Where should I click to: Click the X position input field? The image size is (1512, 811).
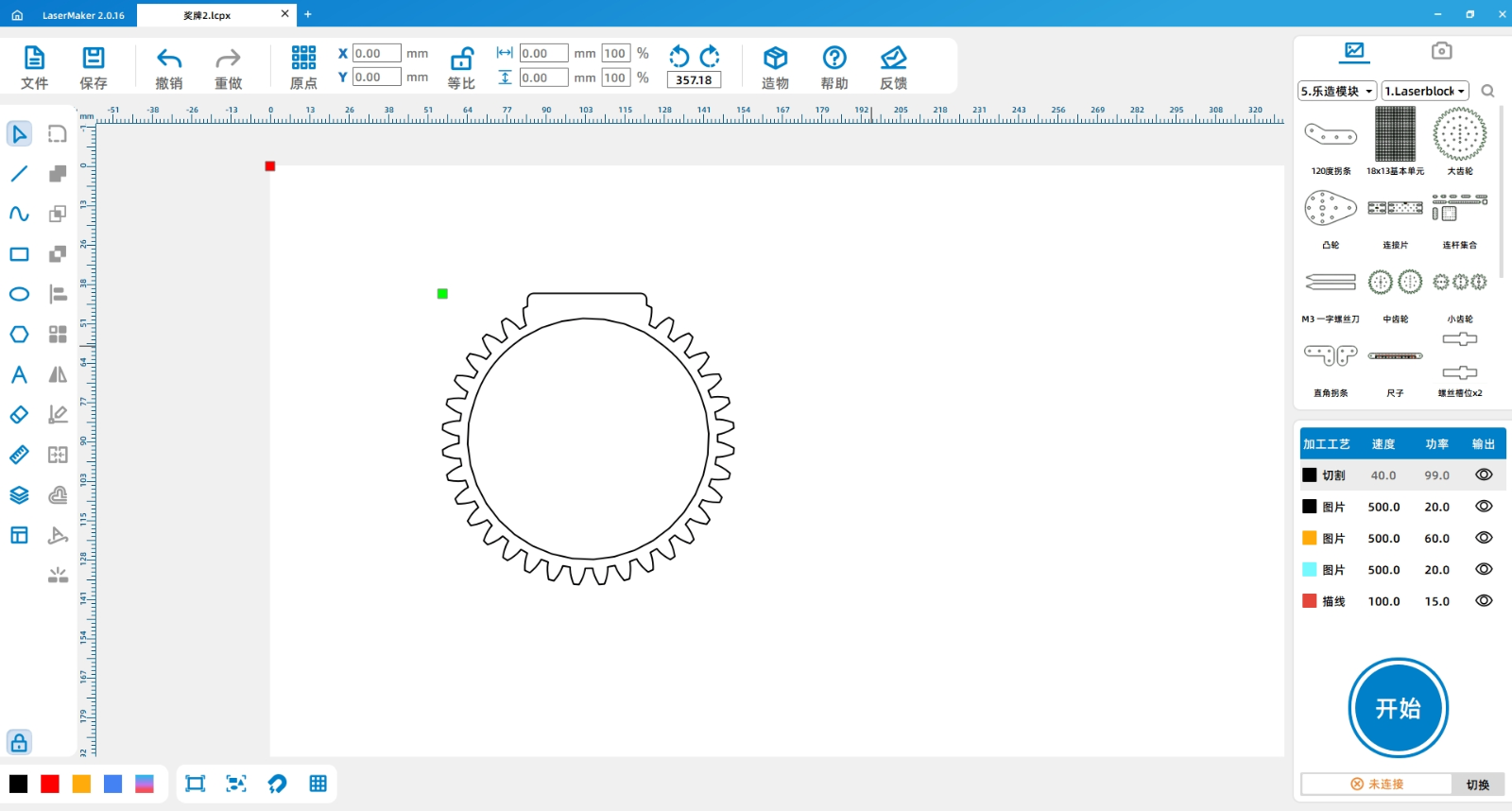(x=376, y=54)
